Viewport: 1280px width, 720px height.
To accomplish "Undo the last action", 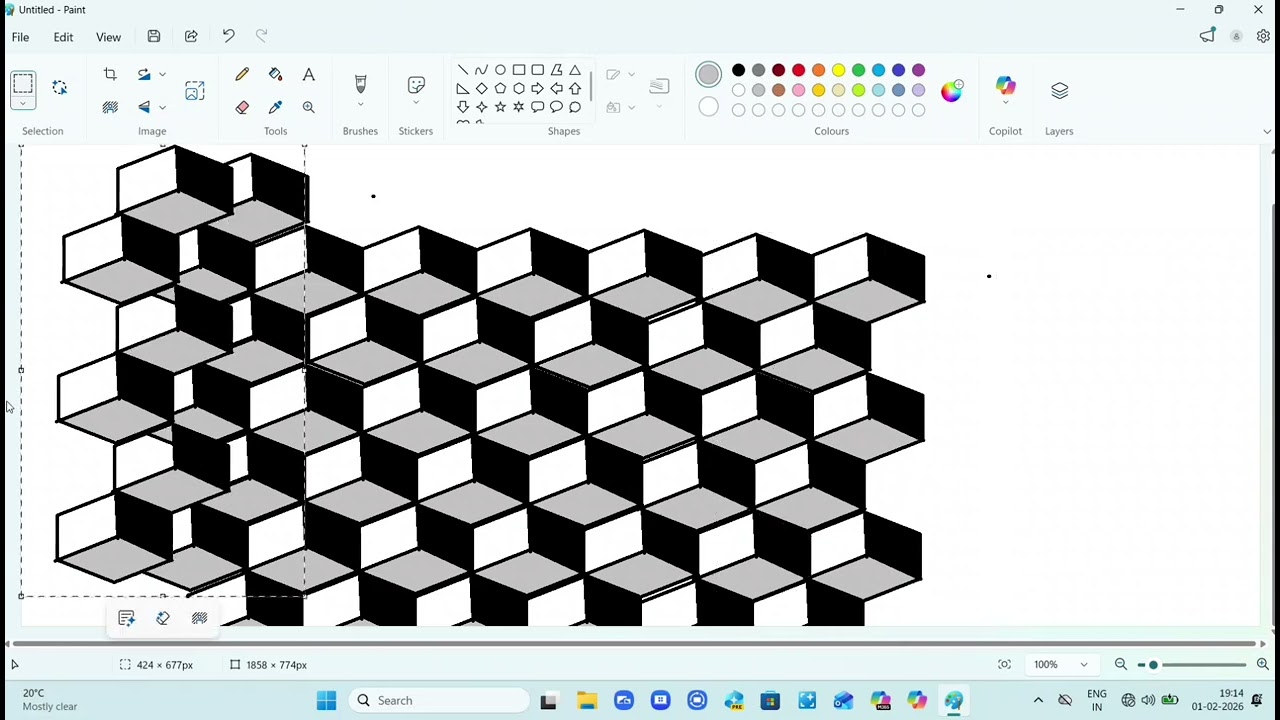I will point(228,37).
